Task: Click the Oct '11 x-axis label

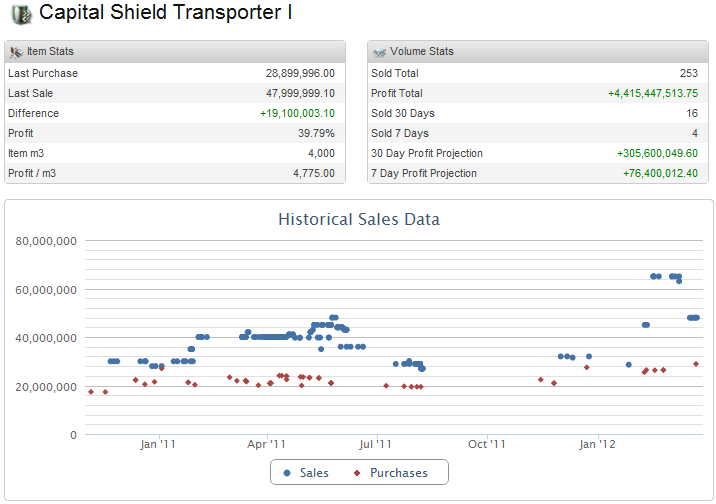Action: 485,444
